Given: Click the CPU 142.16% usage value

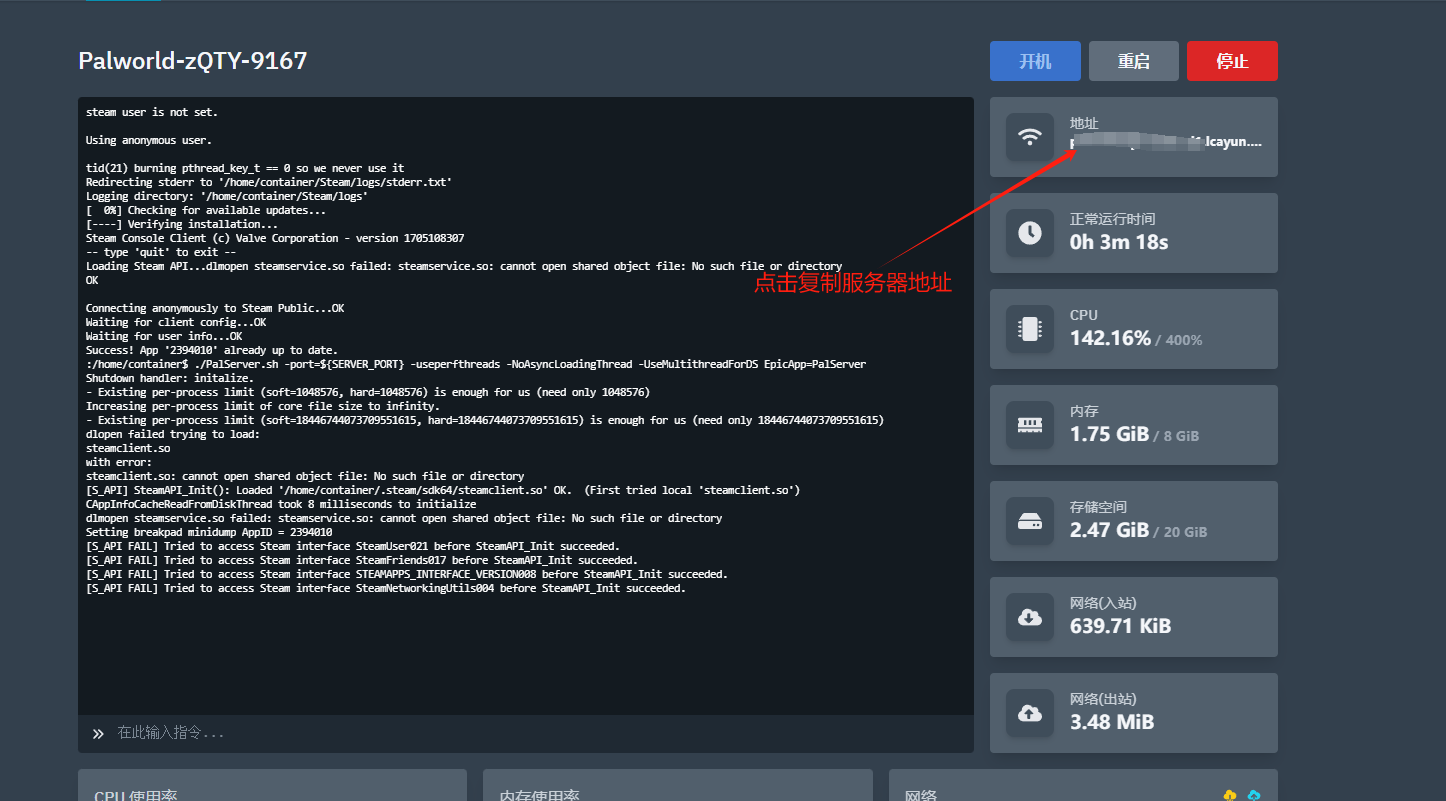Looking at the screenshot, I should pos(1110,338).
